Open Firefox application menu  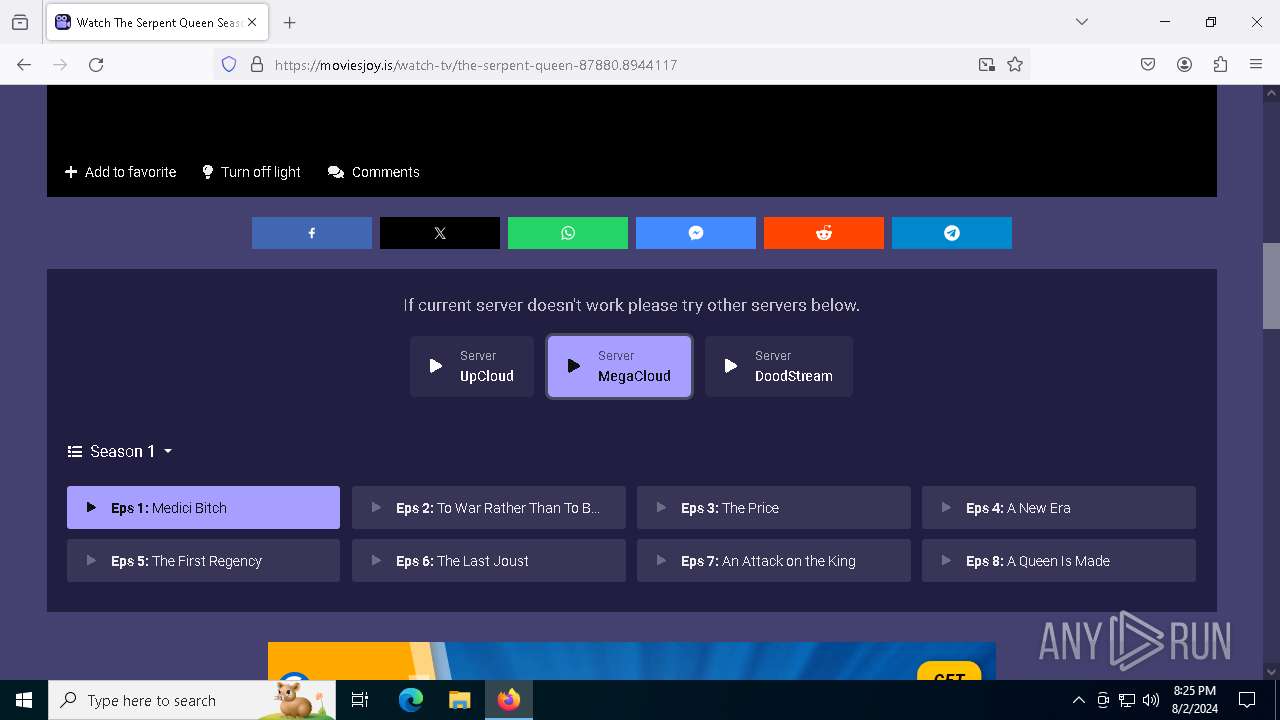coord(1256,64)
